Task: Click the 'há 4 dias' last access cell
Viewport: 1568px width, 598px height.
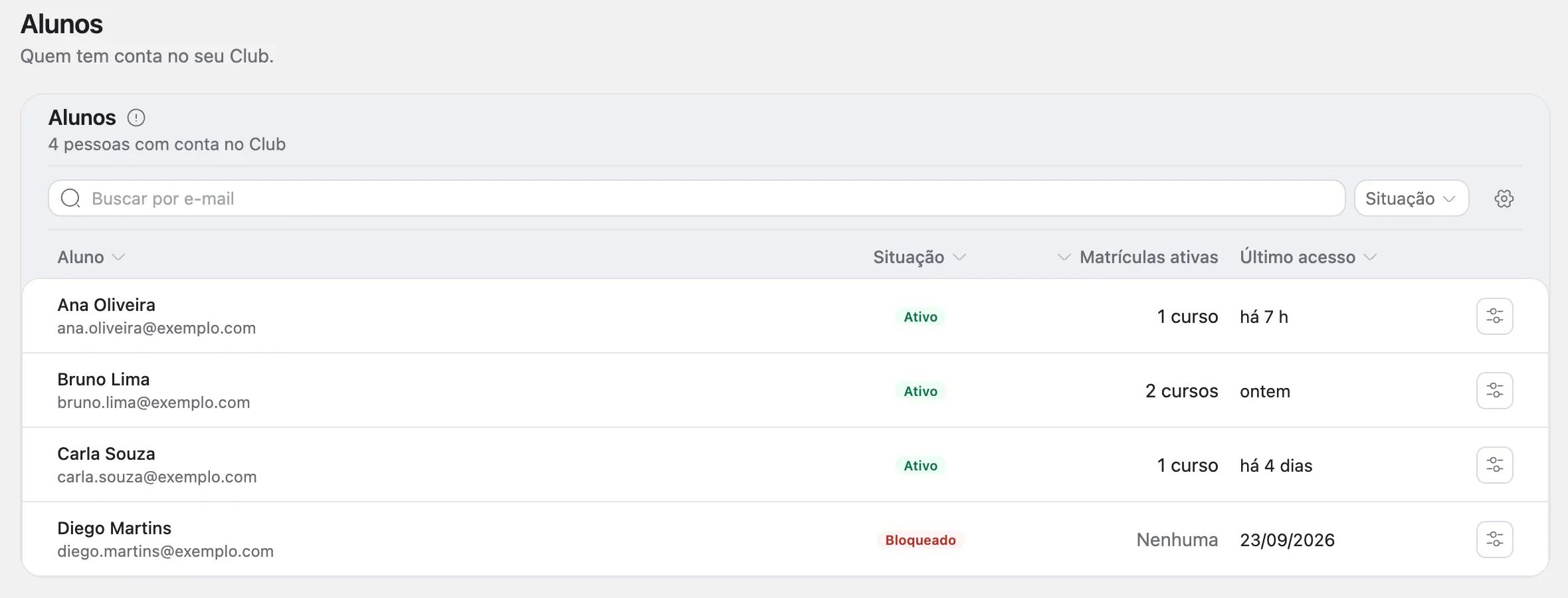Action: (1276, 465)
